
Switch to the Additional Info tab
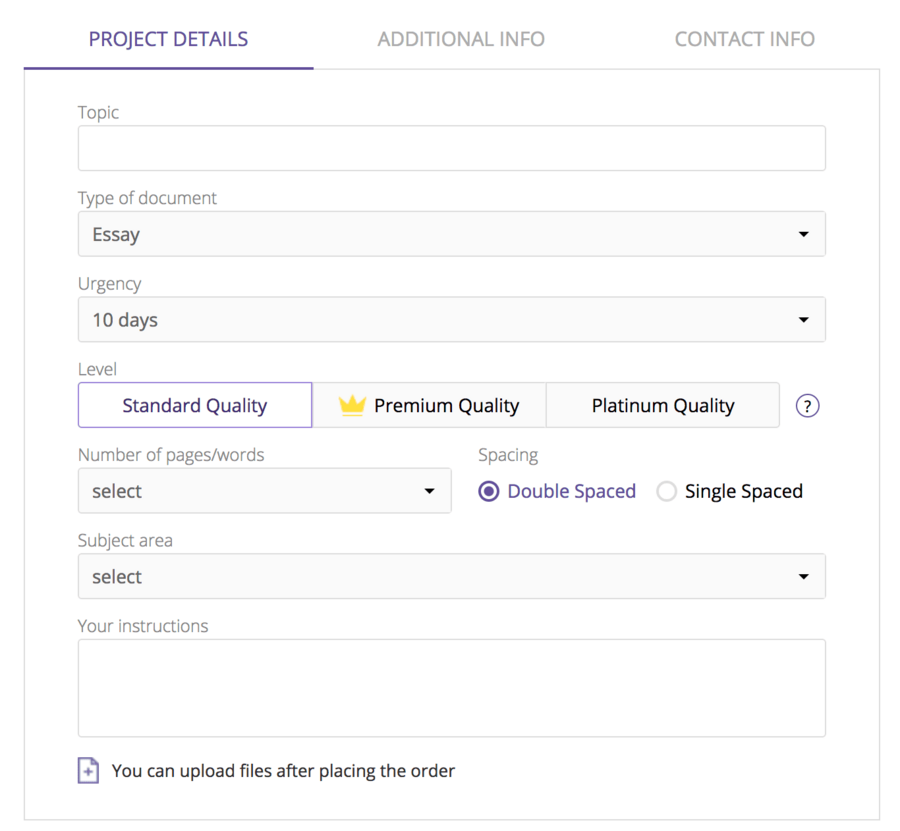tap(461, 39)
